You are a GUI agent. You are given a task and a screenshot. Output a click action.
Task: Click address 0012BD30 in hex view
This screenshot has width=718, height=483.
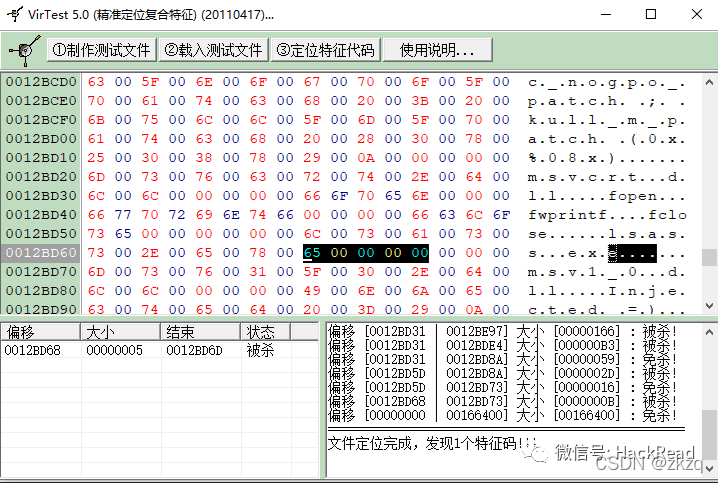click(x=41, y=196)
